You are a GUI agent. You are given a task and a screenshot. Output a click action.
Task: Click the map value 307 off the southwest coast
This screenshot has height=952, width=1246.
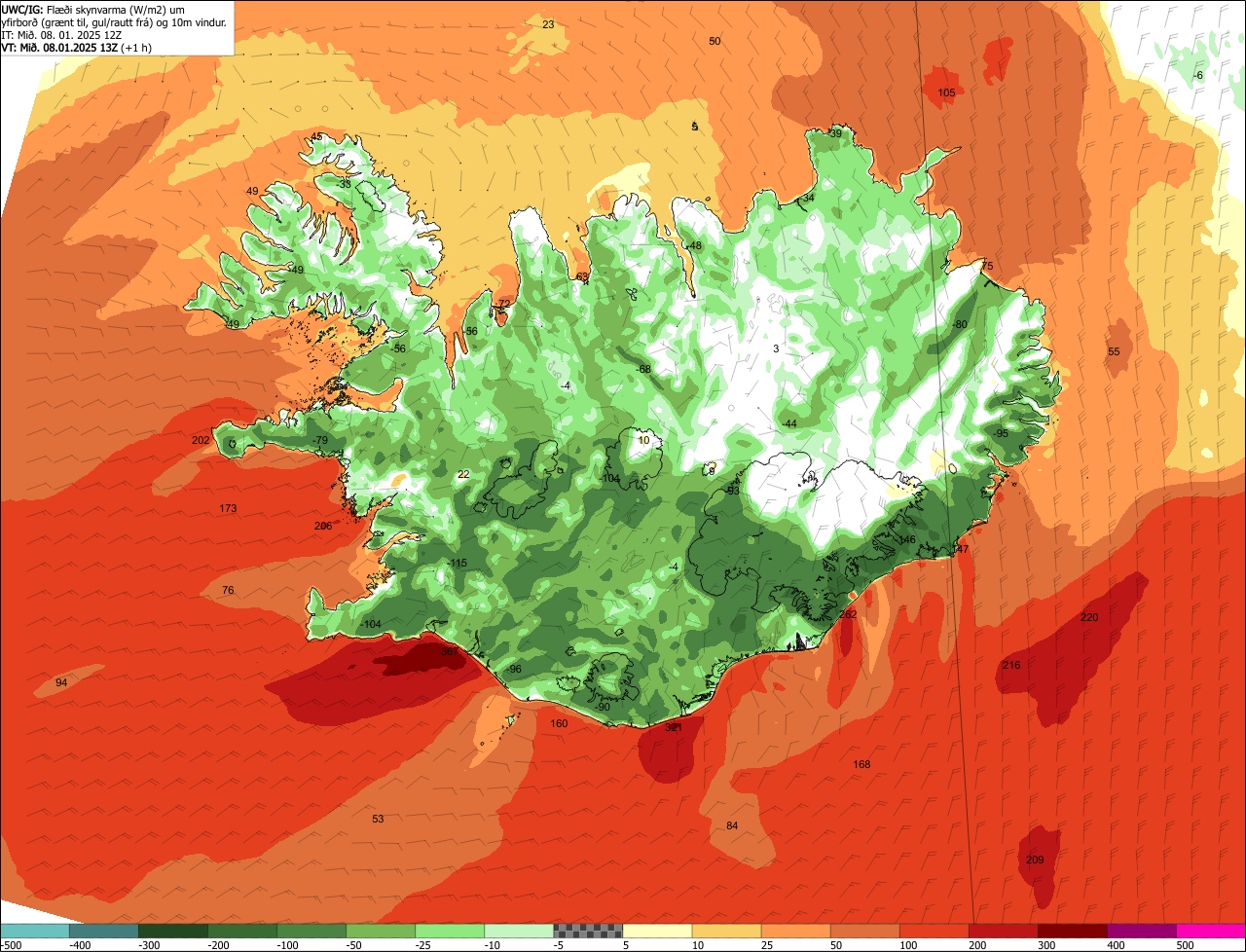point(450,652)
